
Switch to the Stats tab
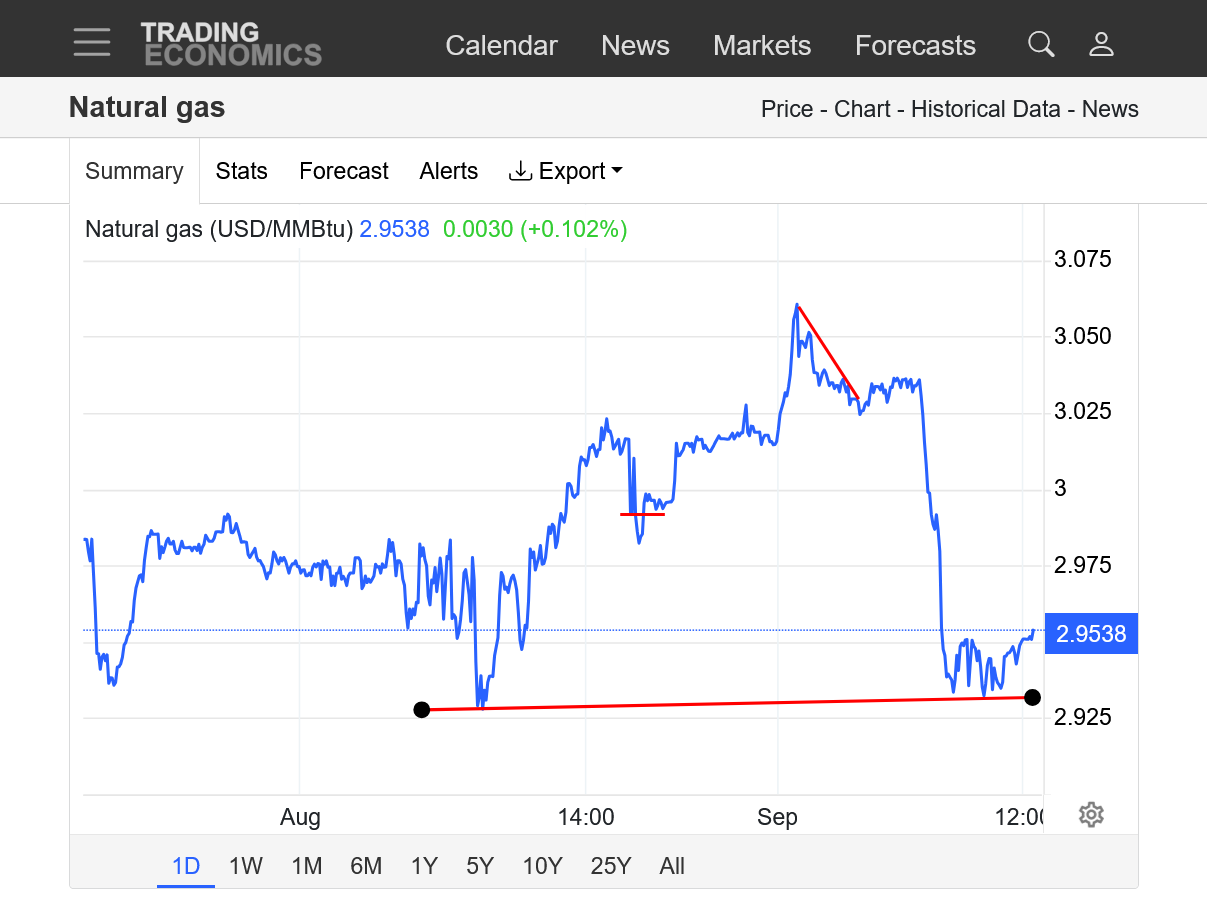(242, 171)
